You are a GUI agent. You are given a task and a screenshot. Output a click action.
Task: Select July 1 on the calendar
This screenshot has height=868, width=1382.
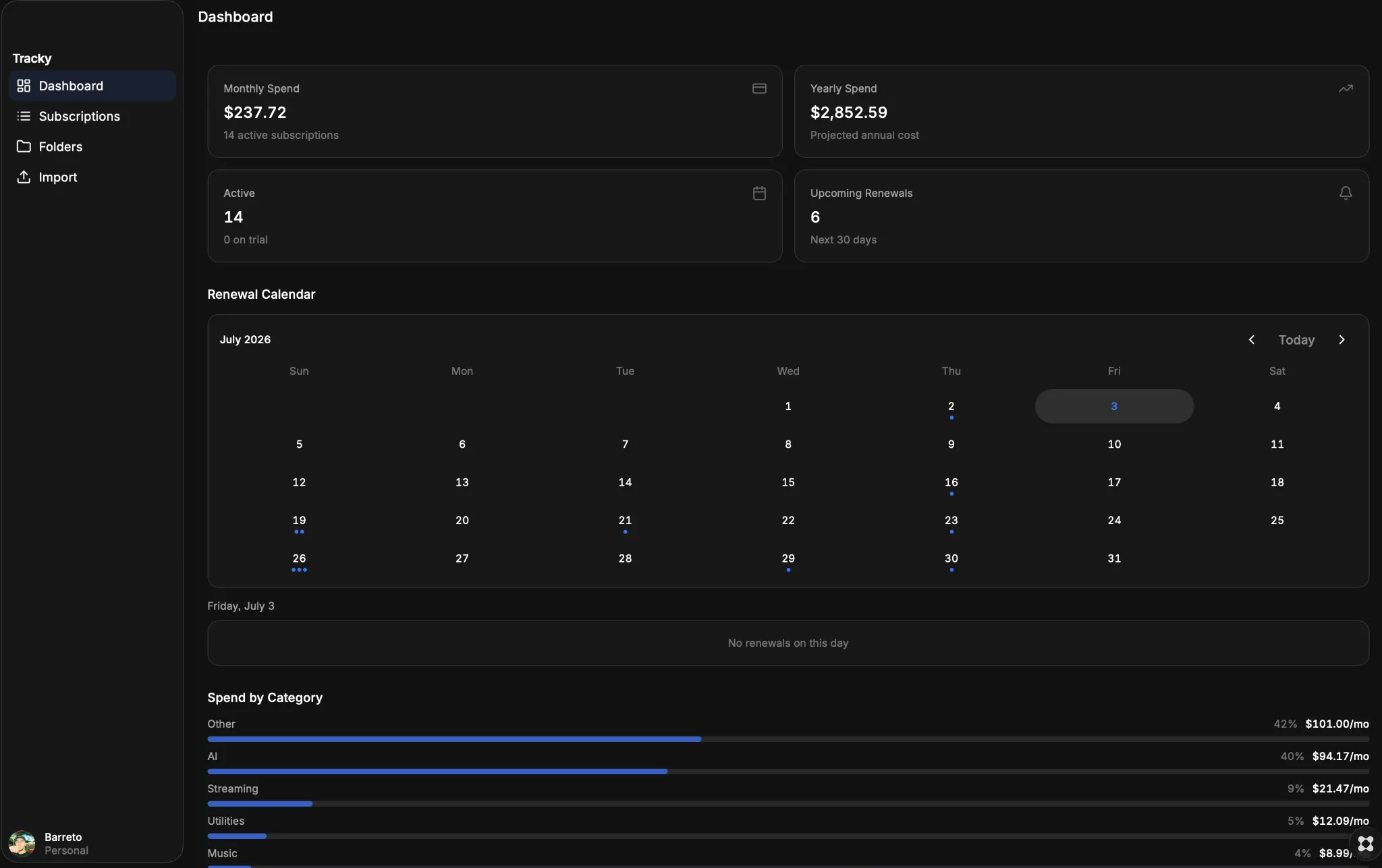788,406
